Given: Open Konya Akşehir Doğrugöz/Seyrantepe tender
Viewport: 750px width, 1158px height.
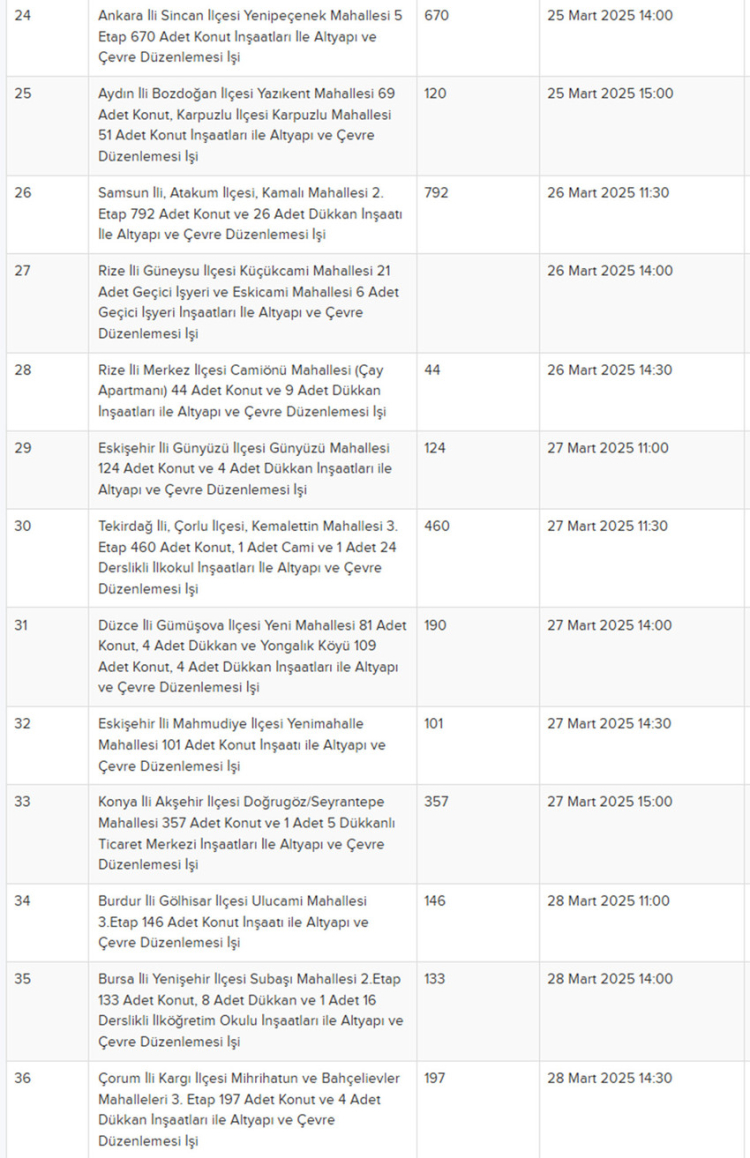Looking at the screenshot, I should (x=247, y=833).
